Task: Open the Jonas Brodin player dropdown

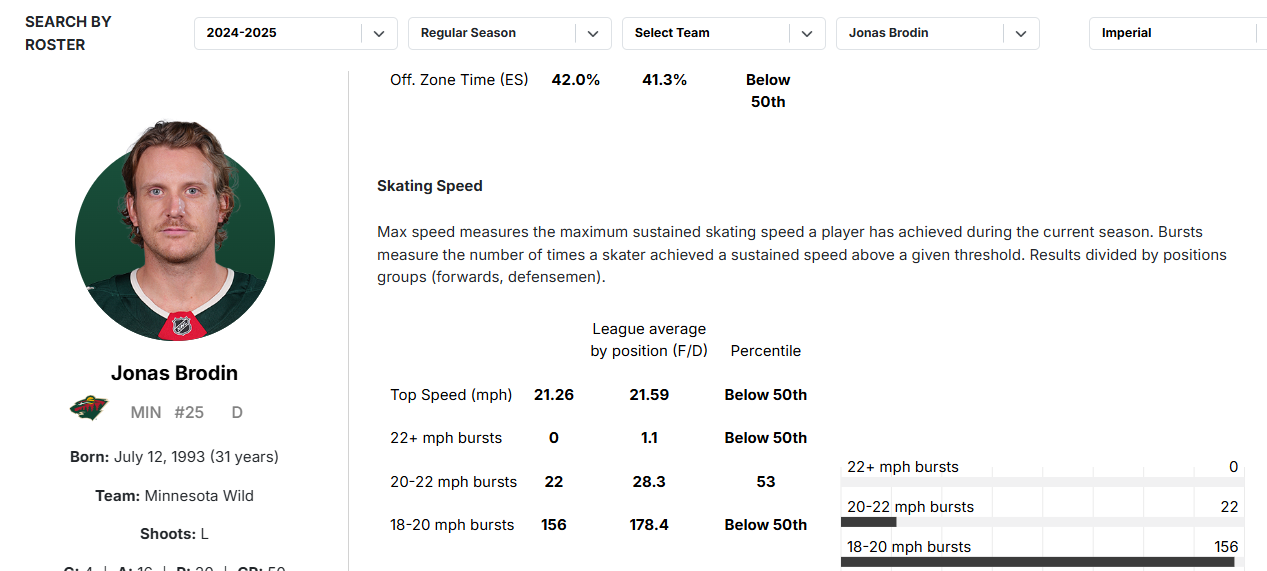Action: pyautogui.click(x=937, y=33)
